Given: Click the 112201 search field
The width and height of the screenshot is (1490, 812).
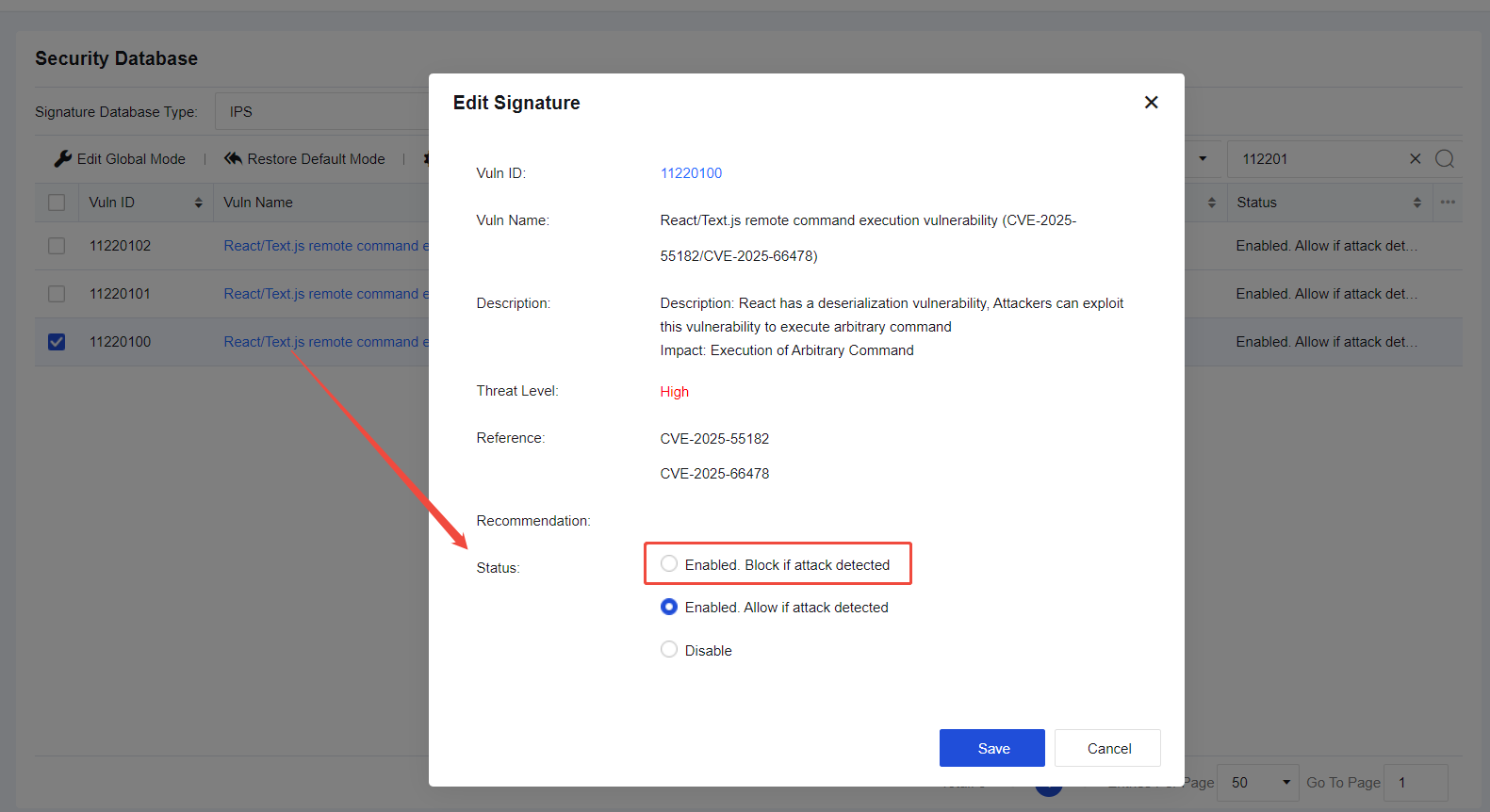Looking at the screenshot, I should coord(1319,159).
